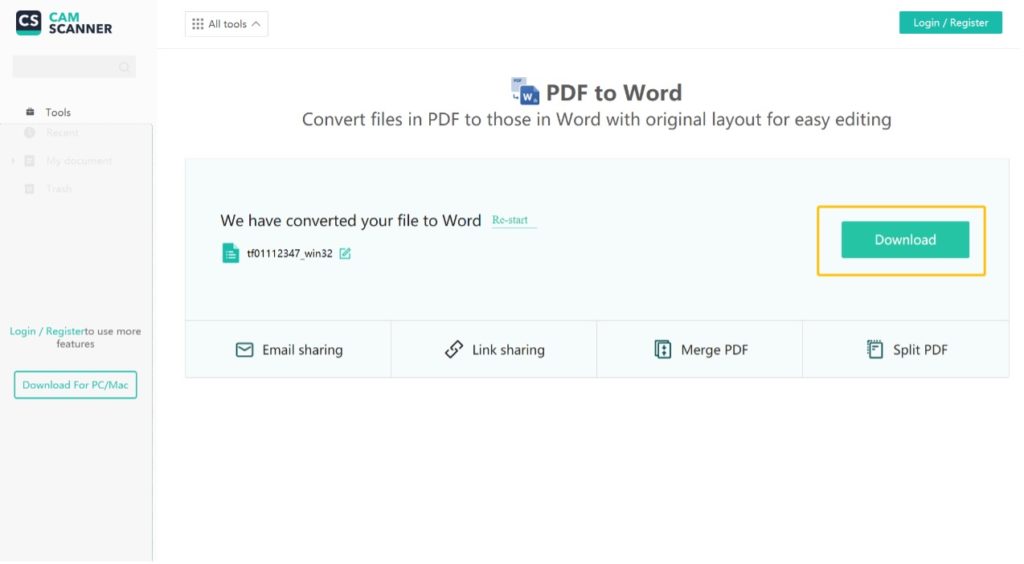Click Download For PC/Mac button

(75, 385)
